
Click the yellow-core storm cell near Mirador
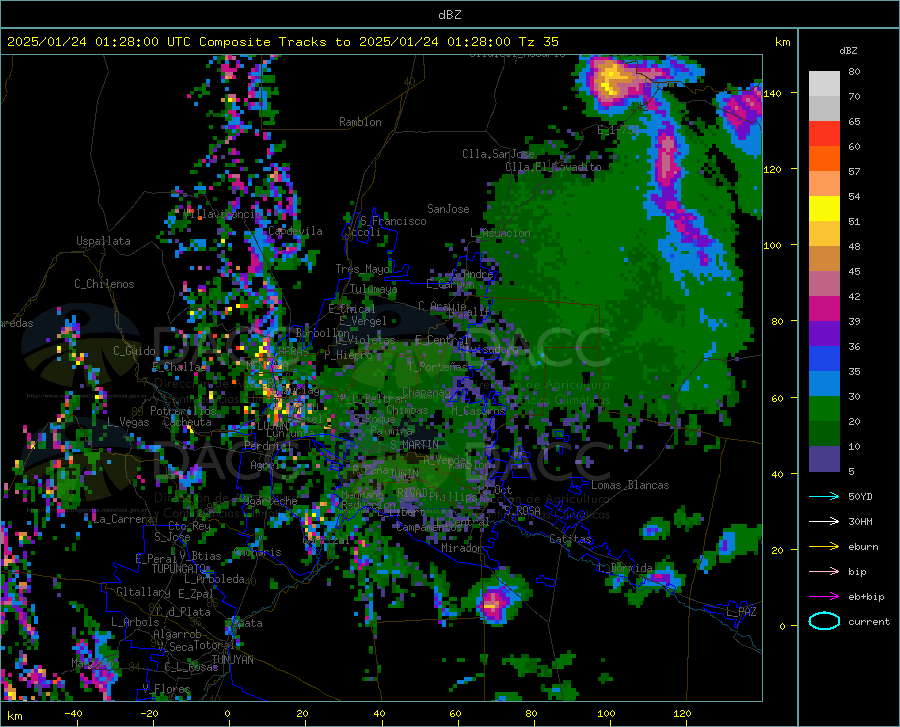[x=493, y=602]
